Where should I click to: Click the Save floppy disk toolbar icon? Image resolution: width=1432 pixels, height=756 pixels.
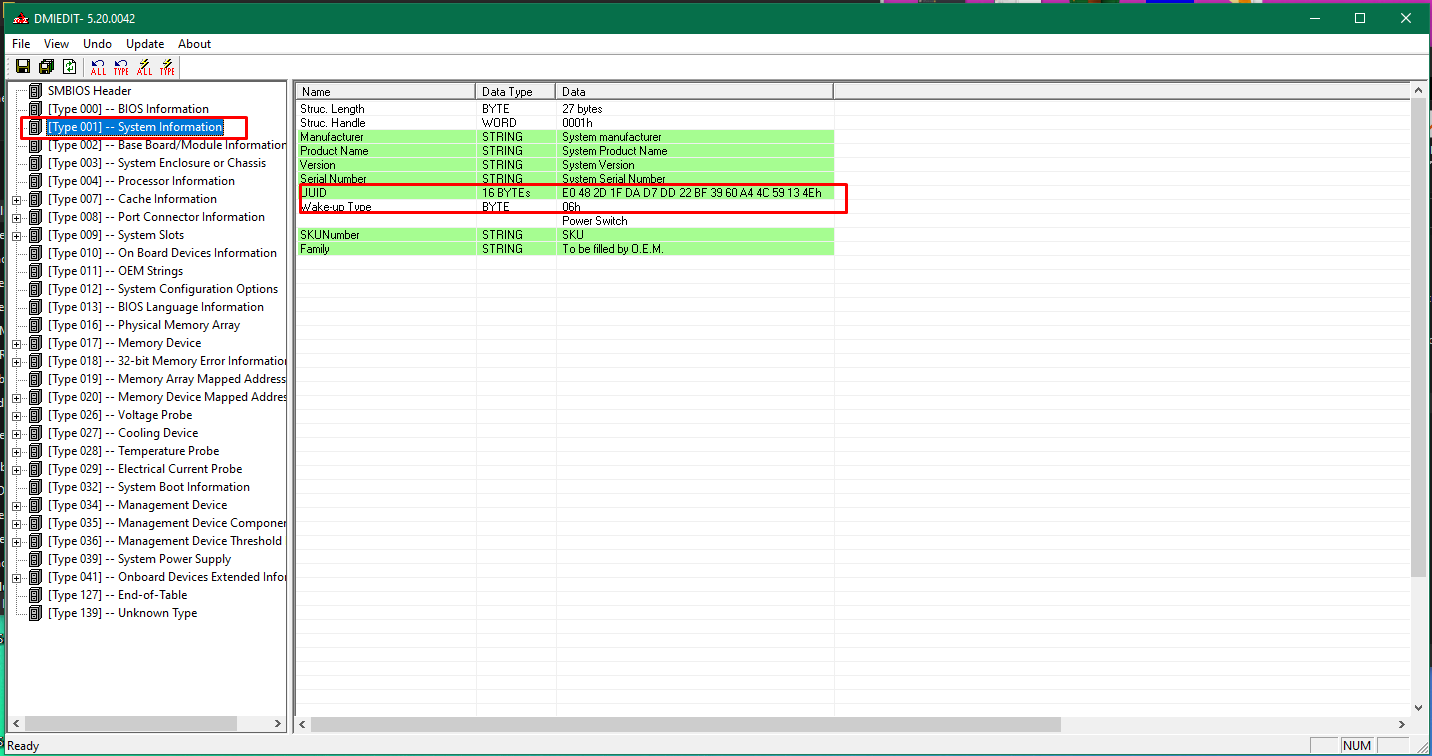click(23, 67)
